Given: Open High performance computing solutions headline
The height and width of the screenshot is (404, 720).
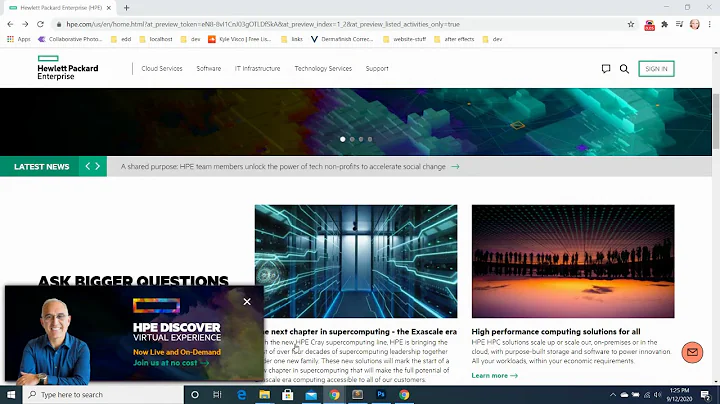Looking at the screenshot, I should [x=556, y=331].
